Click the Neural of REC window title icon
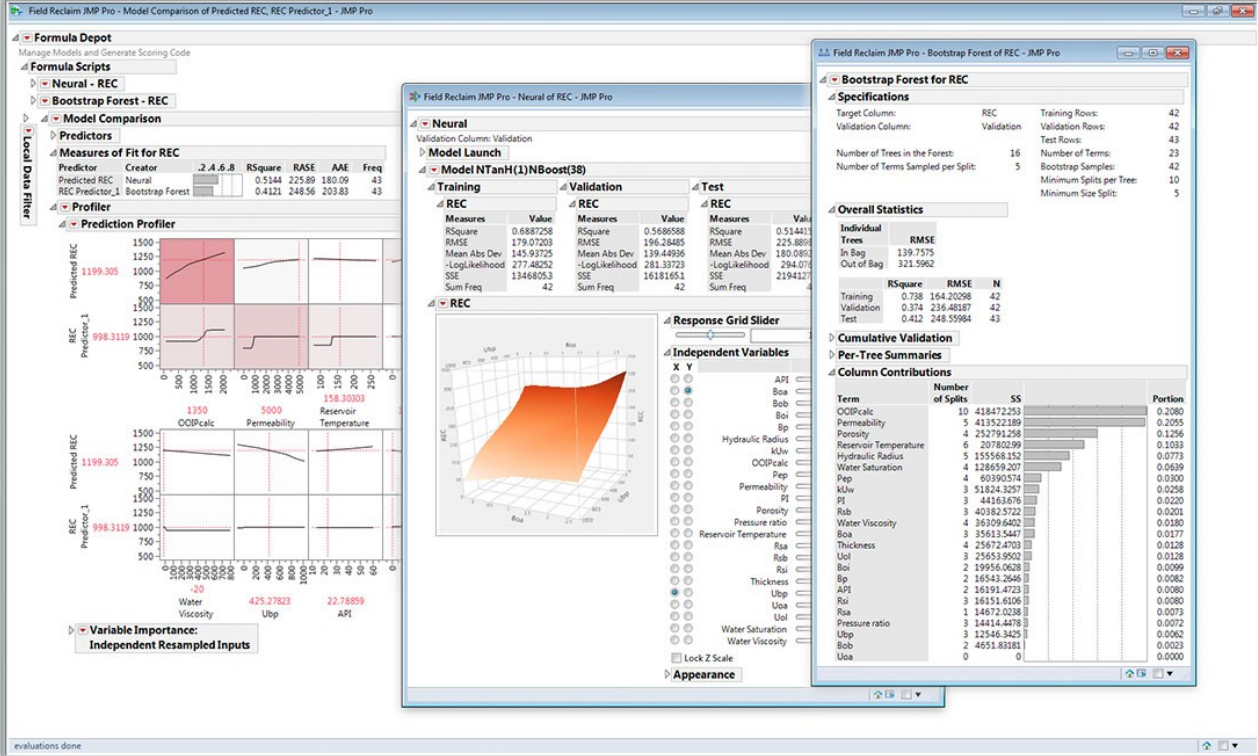Image resolution: width=1258 pixels, height=756 pixels. pos(415,97)
